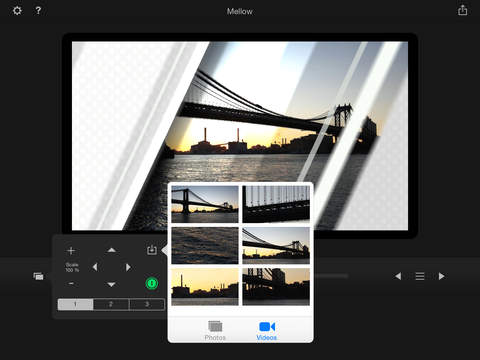
Task: Open the help question mark
Action: [x=38, y=11]
